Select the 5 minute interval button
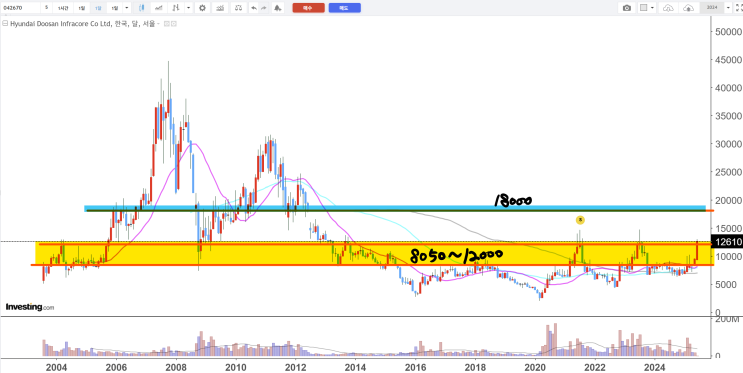This screenshot has width=743, height=373. 46,8
